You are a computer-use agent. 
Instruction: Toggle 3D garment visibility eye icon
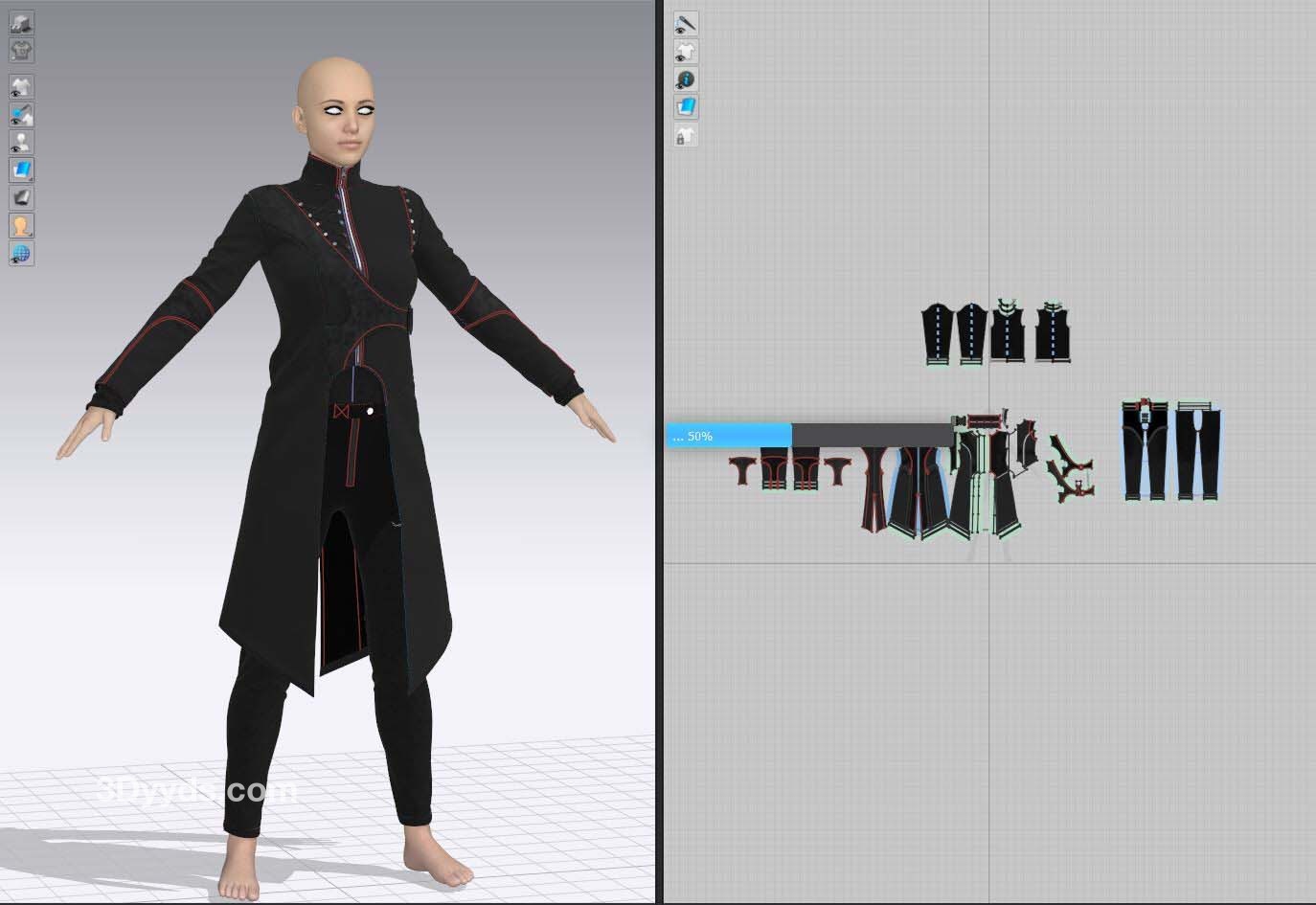coord(21,87)
